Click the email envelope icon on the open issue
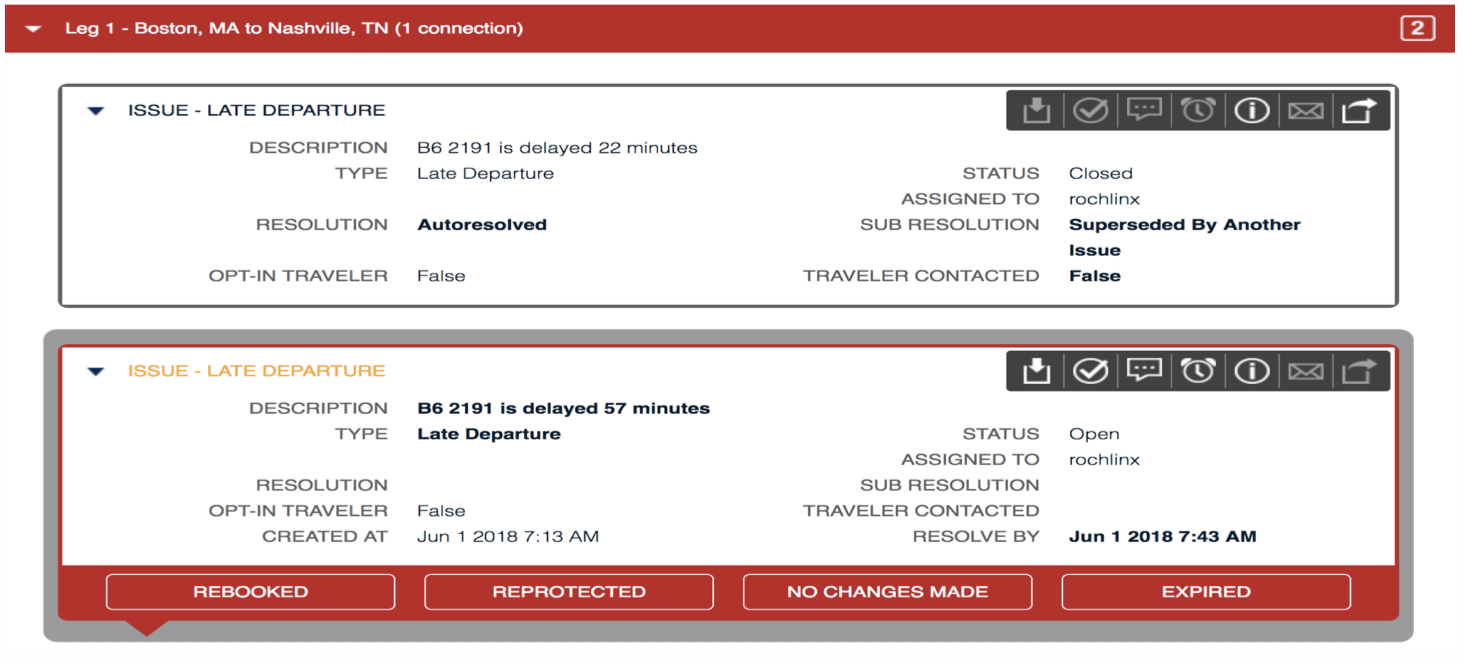 coord(1306,370)
